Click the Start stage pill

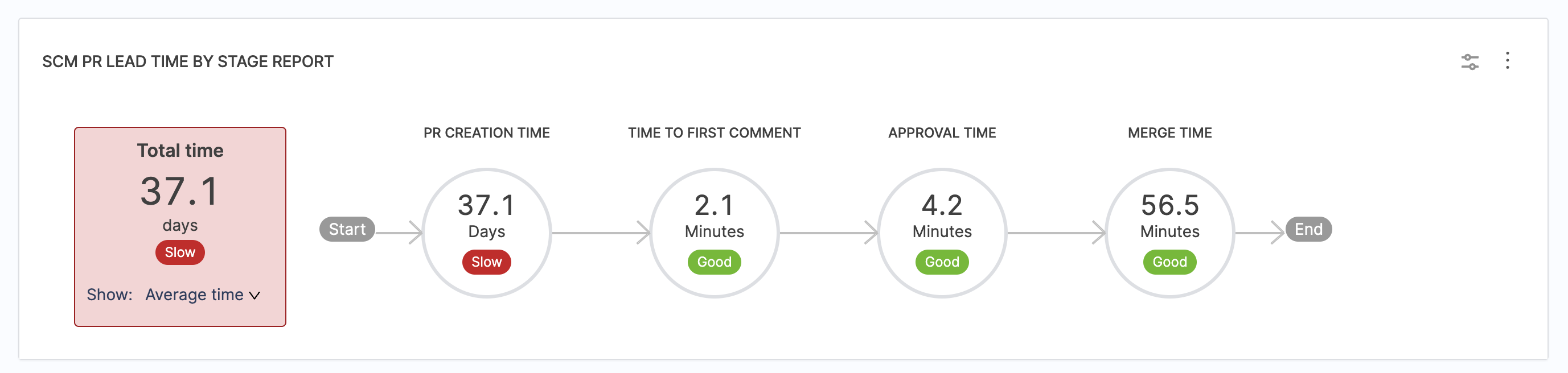coord(347,229)
